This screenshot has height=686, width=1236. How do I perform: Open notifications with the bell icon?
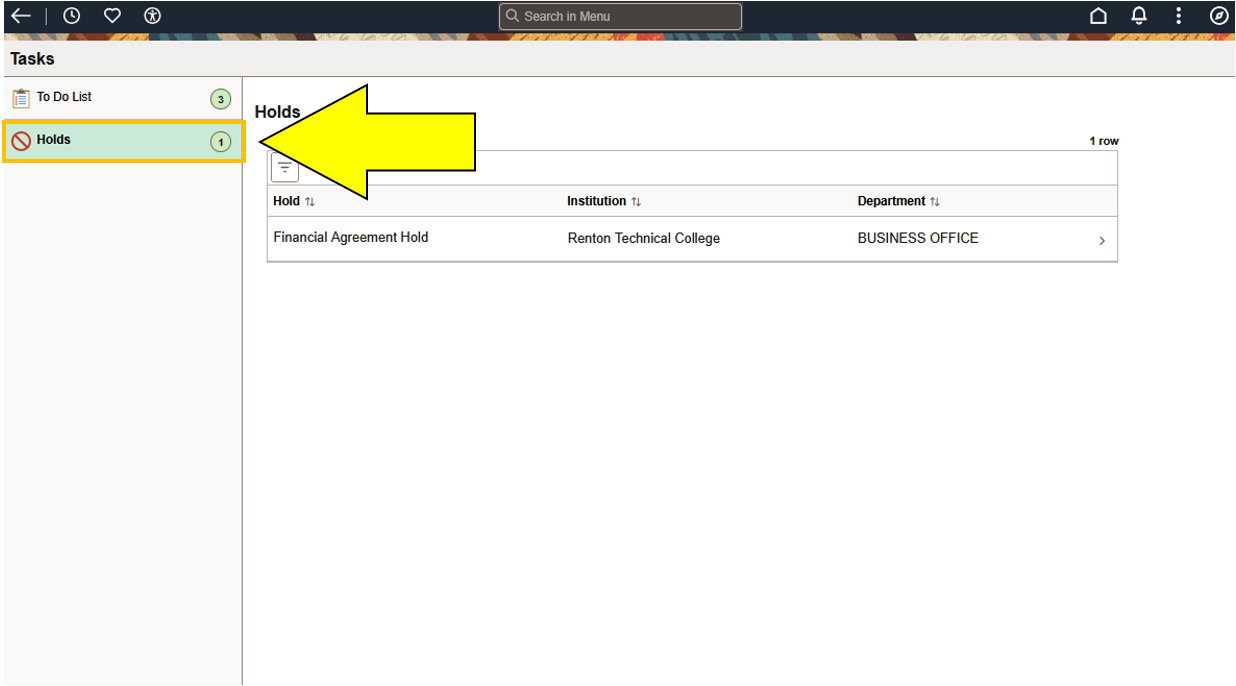coord(1138,15)
